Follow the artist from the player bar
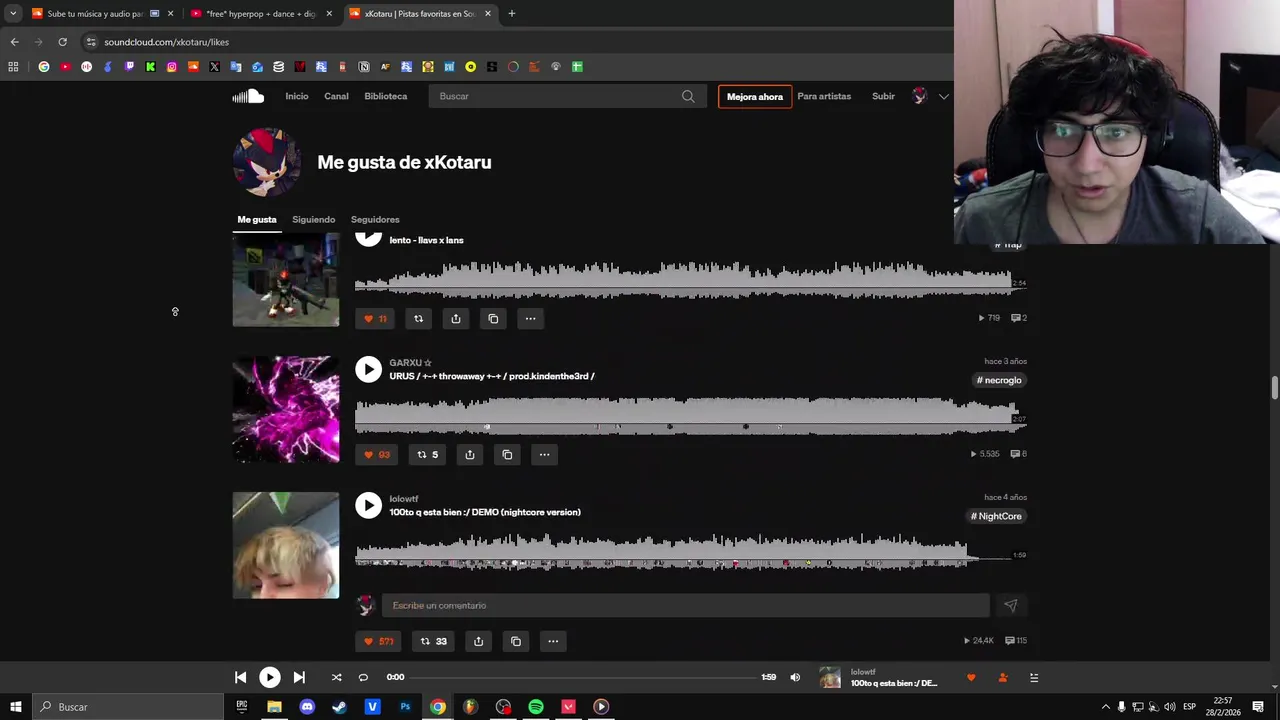This screenshot has height=720, width=1280. tap(1003, 677)
